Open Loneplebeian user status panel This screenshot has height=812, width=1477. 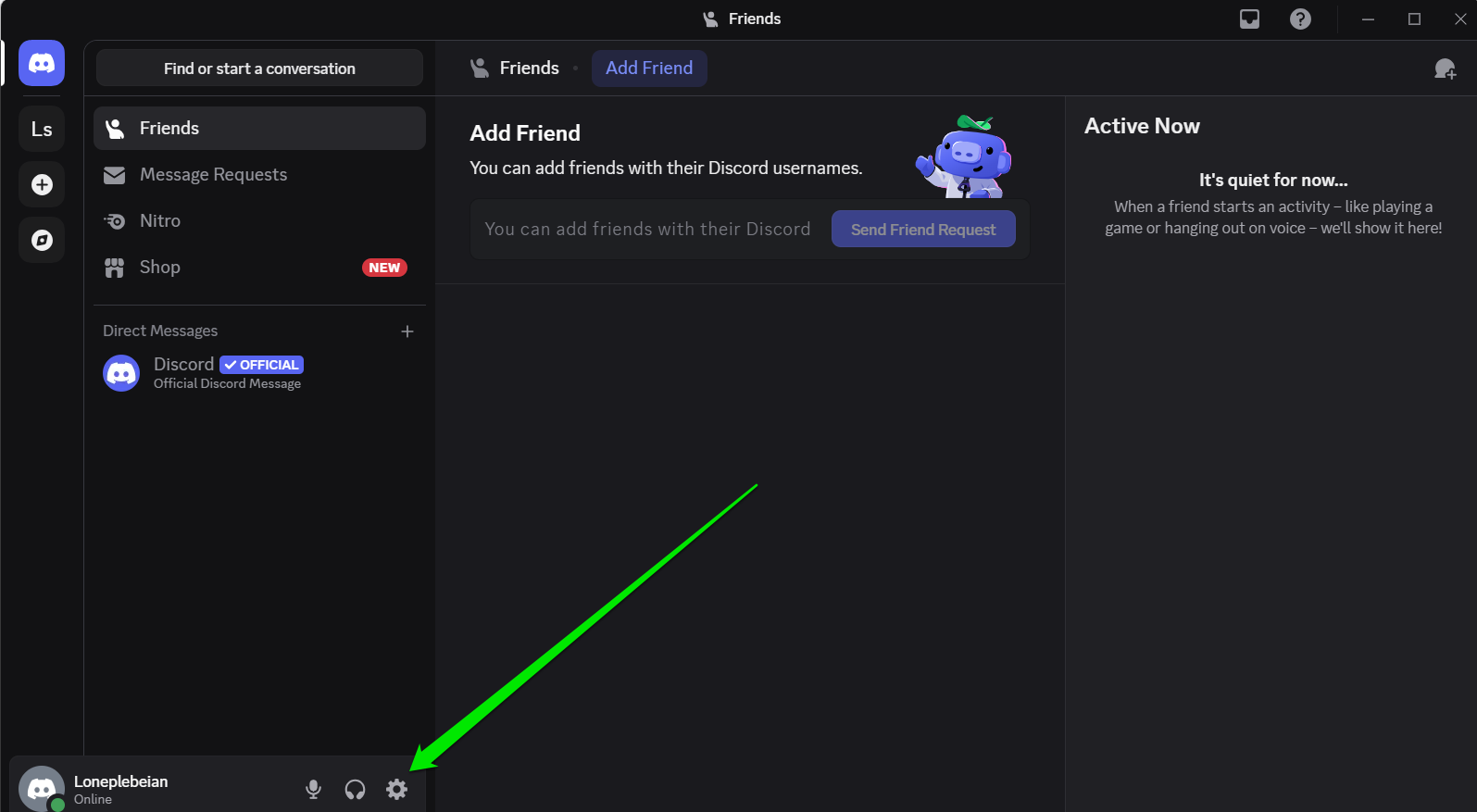click(120, 789)
